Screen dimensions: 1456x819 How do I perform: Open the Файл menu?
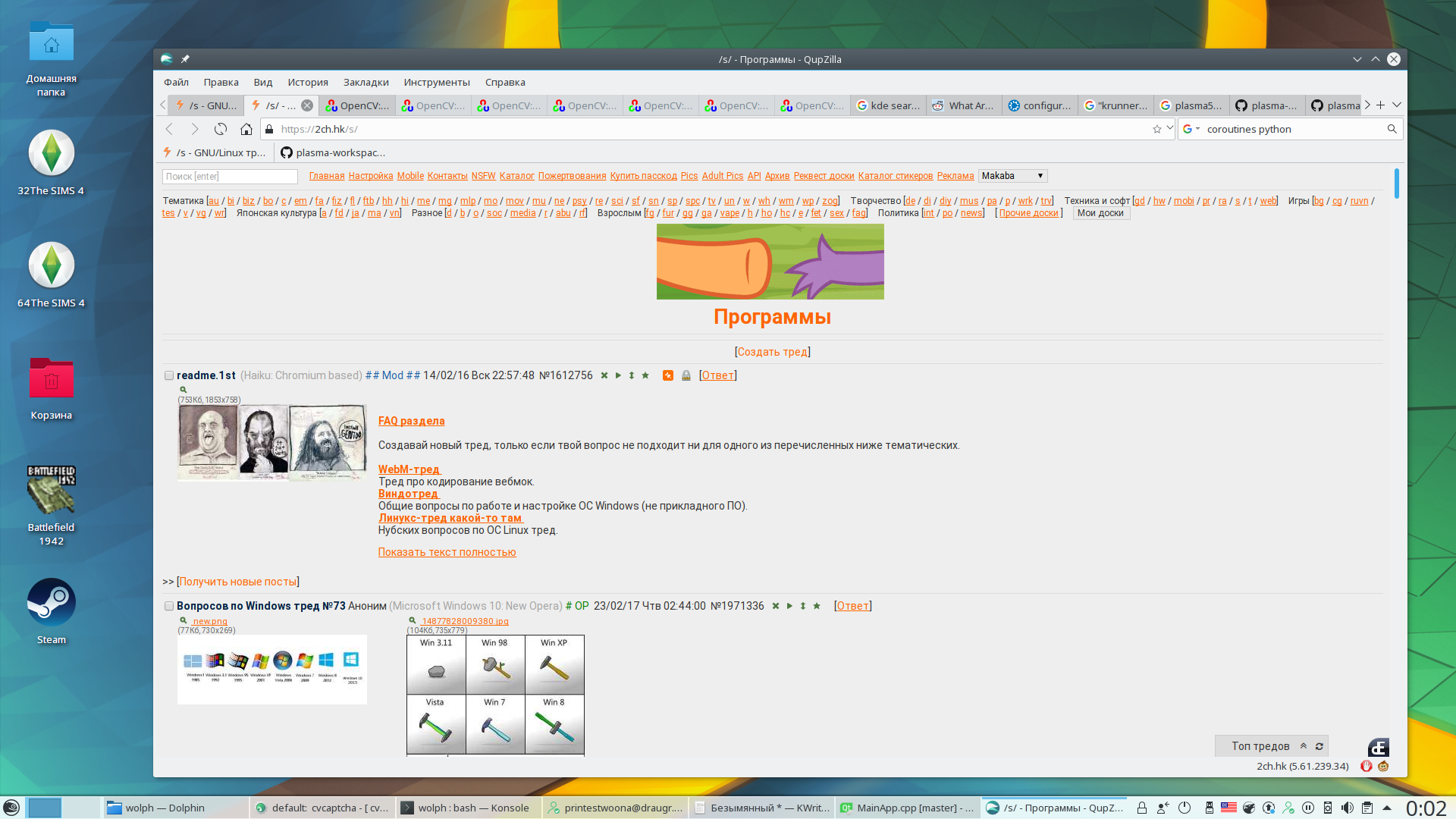click(x=176, y=83)
